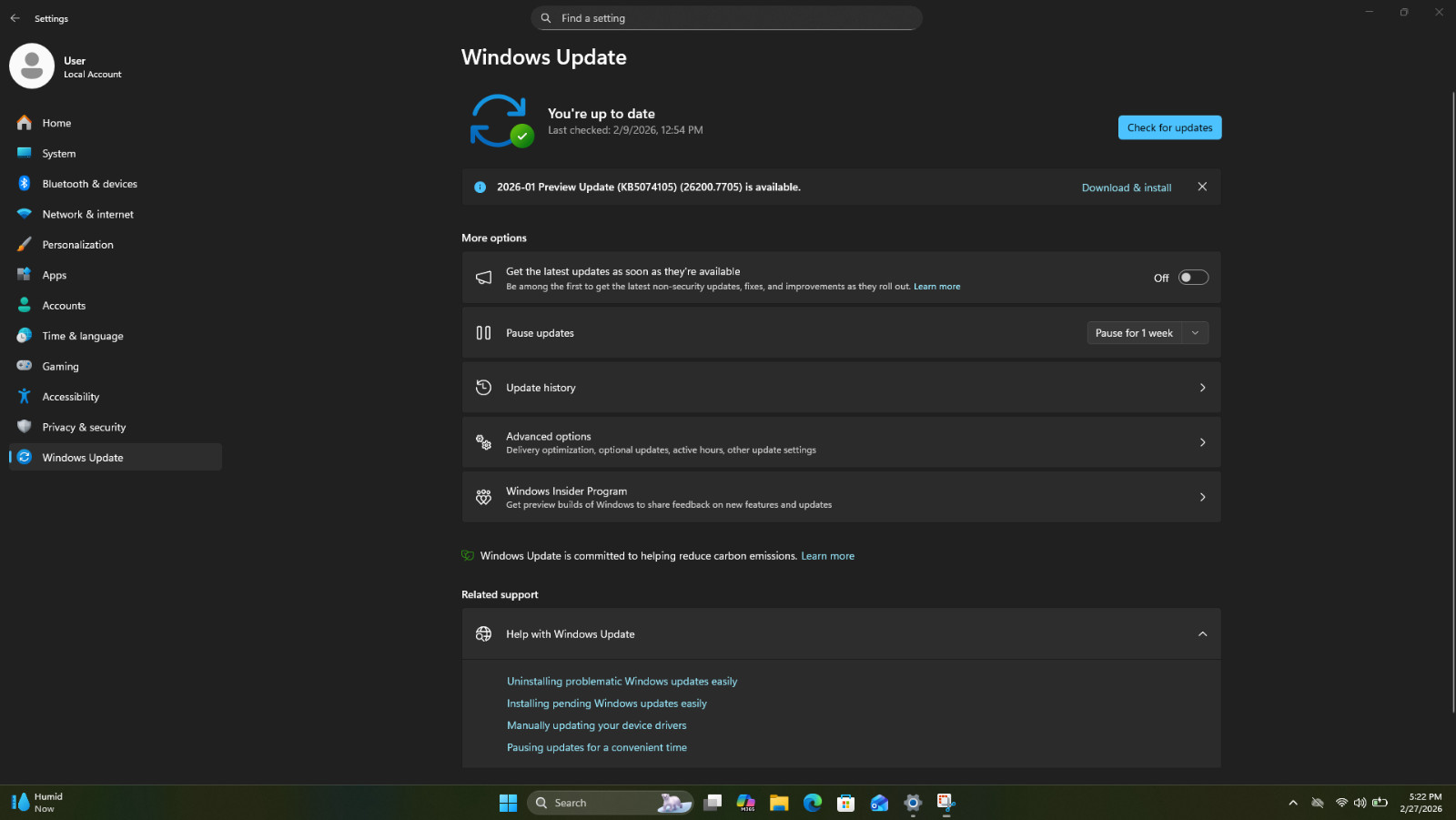Open Pausing updates for a convenient time link
Screen dimensions: 1456x820
coord(596,747)
